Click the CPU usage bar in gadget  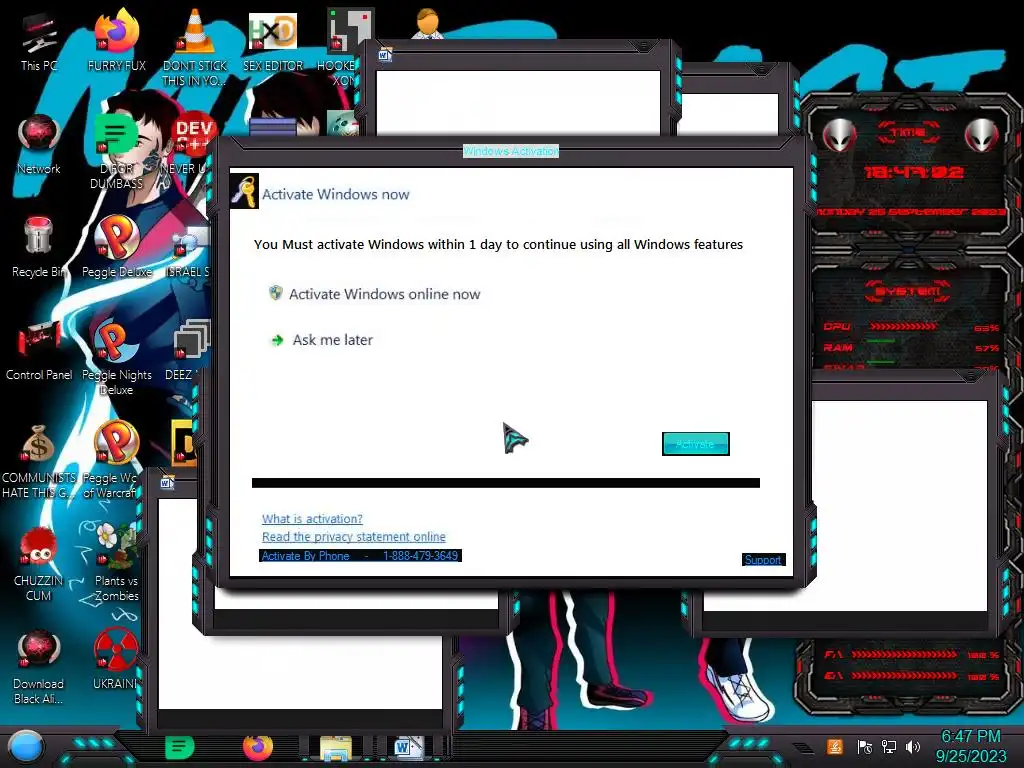[904, 327]
